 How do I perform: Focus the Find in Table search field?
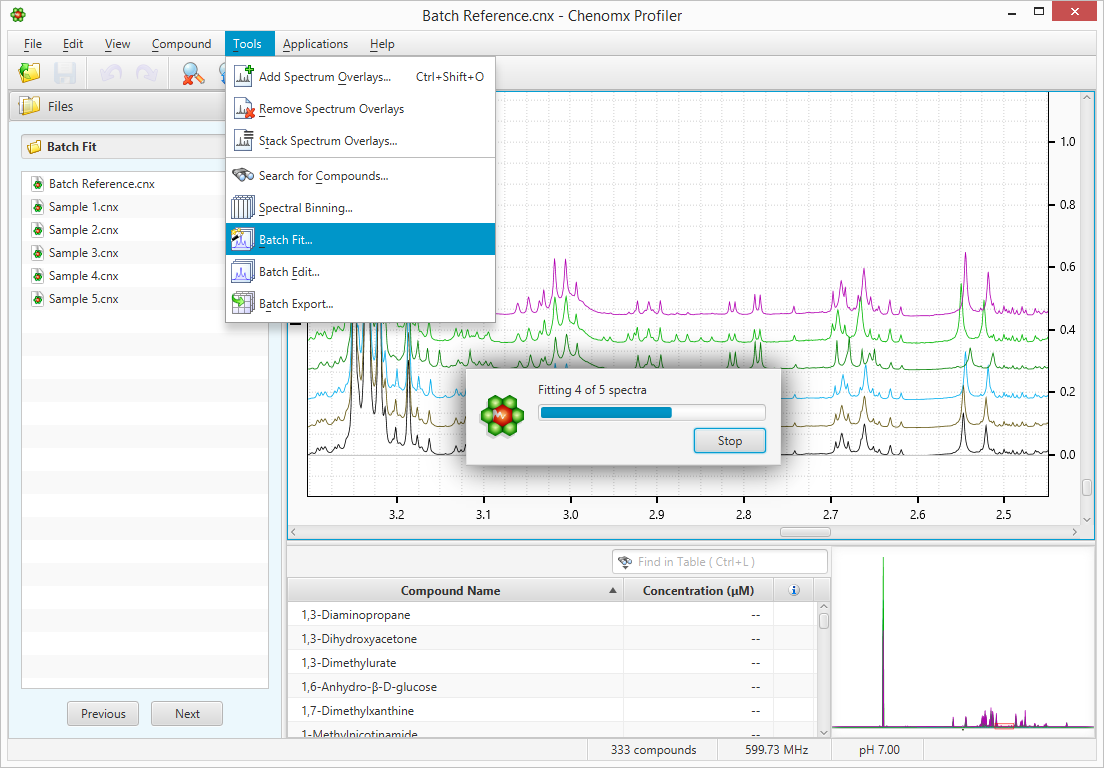720,562
